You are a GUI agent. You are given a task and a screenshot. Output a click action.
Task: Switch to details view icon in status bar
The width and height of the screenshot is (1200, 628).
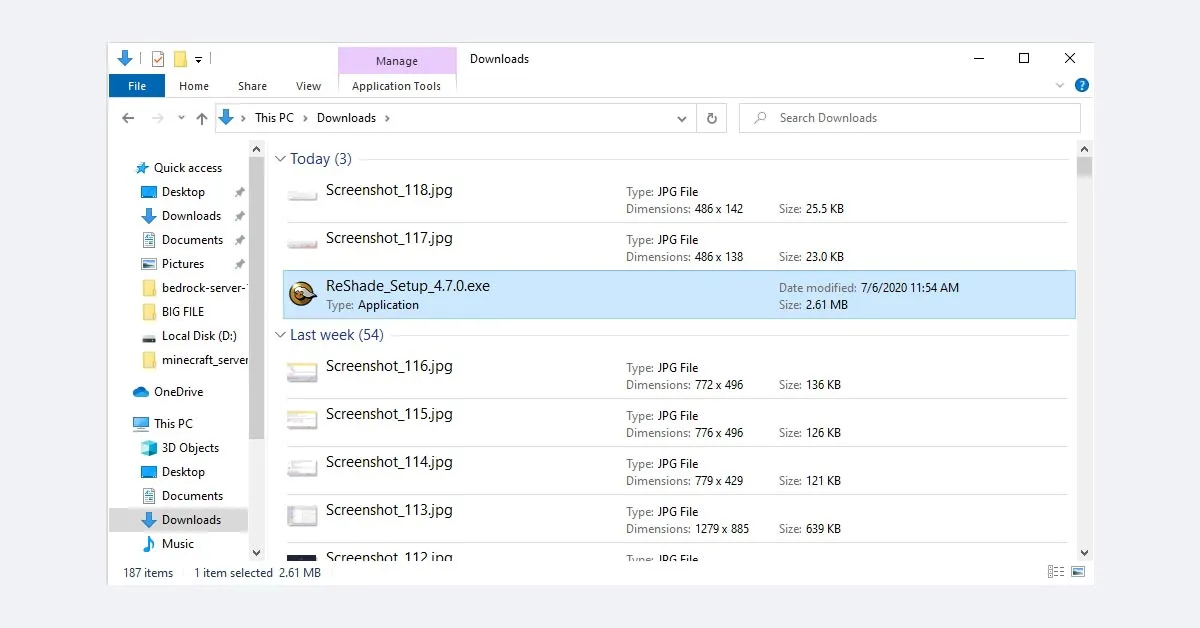tap(1055, 572)
